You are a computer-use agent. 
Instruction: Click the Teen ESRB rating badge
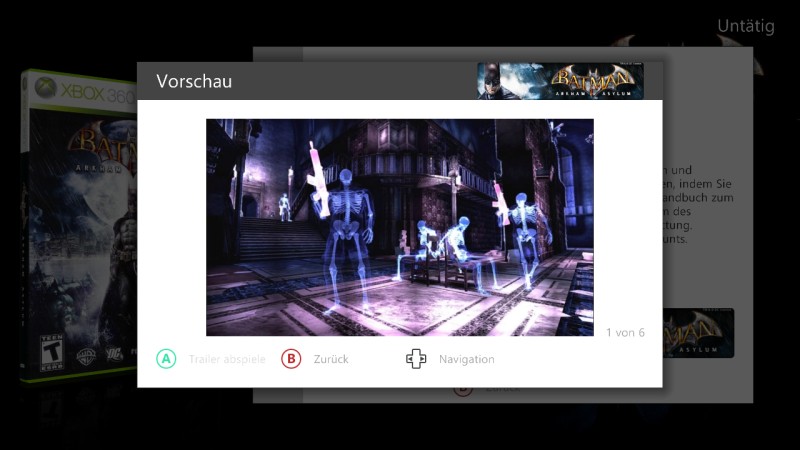tap(52, 353)
